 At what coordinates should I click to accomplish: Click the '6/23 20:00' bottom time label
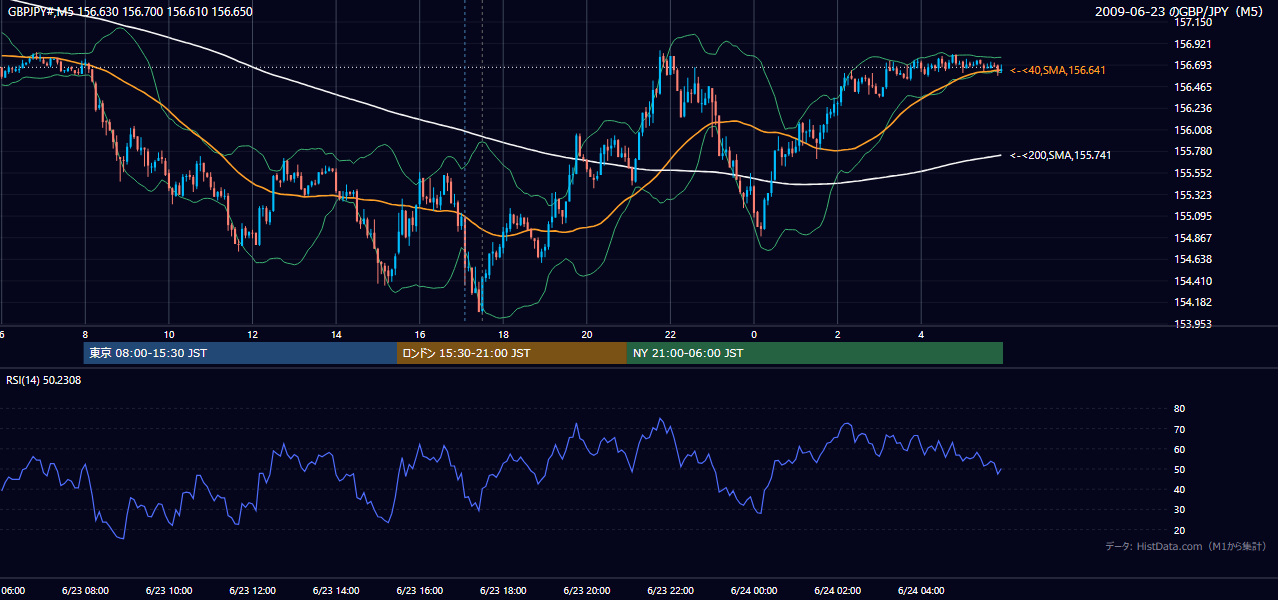pos(586,591)
